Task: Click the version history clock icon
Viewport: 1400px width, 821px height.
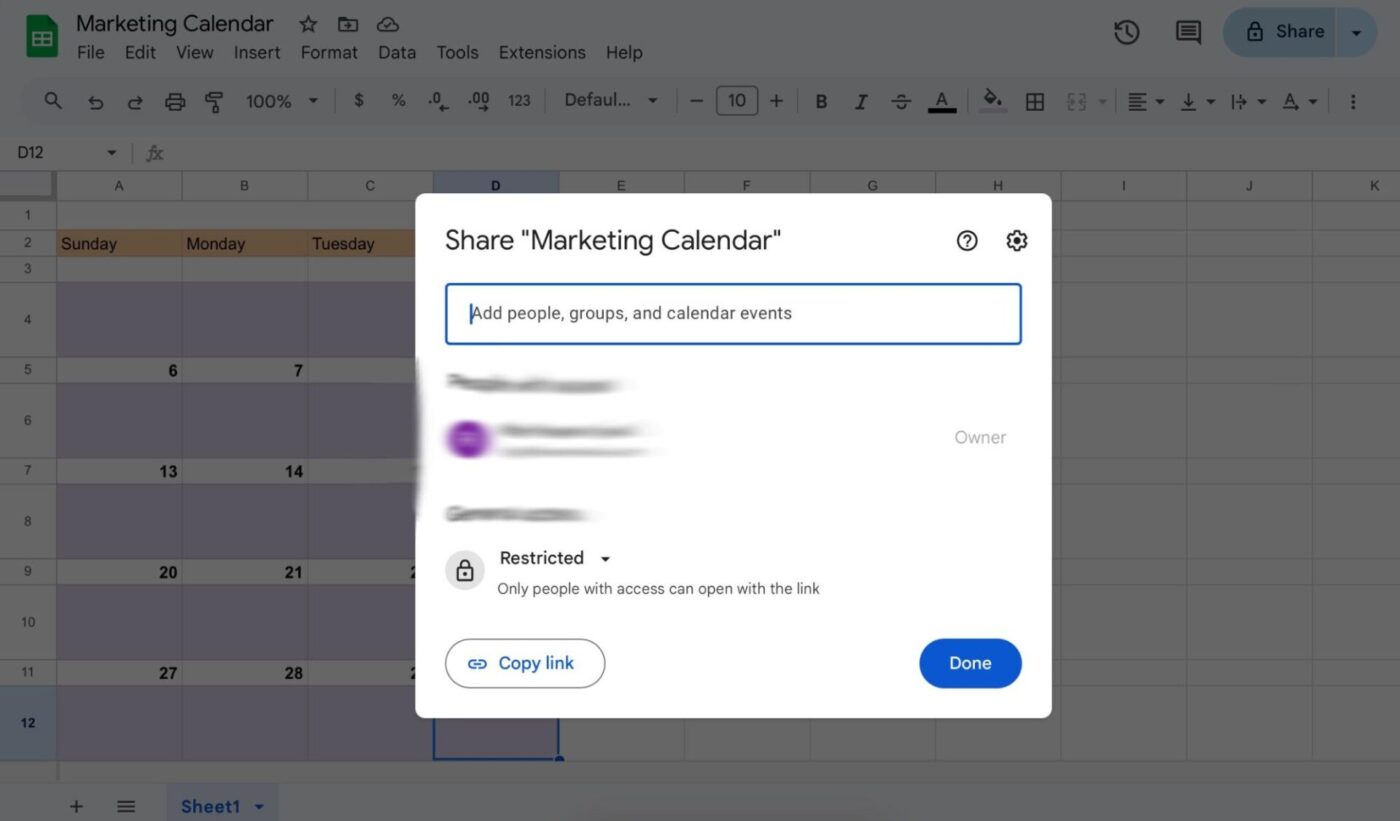Action: (x=1127, y=32)
